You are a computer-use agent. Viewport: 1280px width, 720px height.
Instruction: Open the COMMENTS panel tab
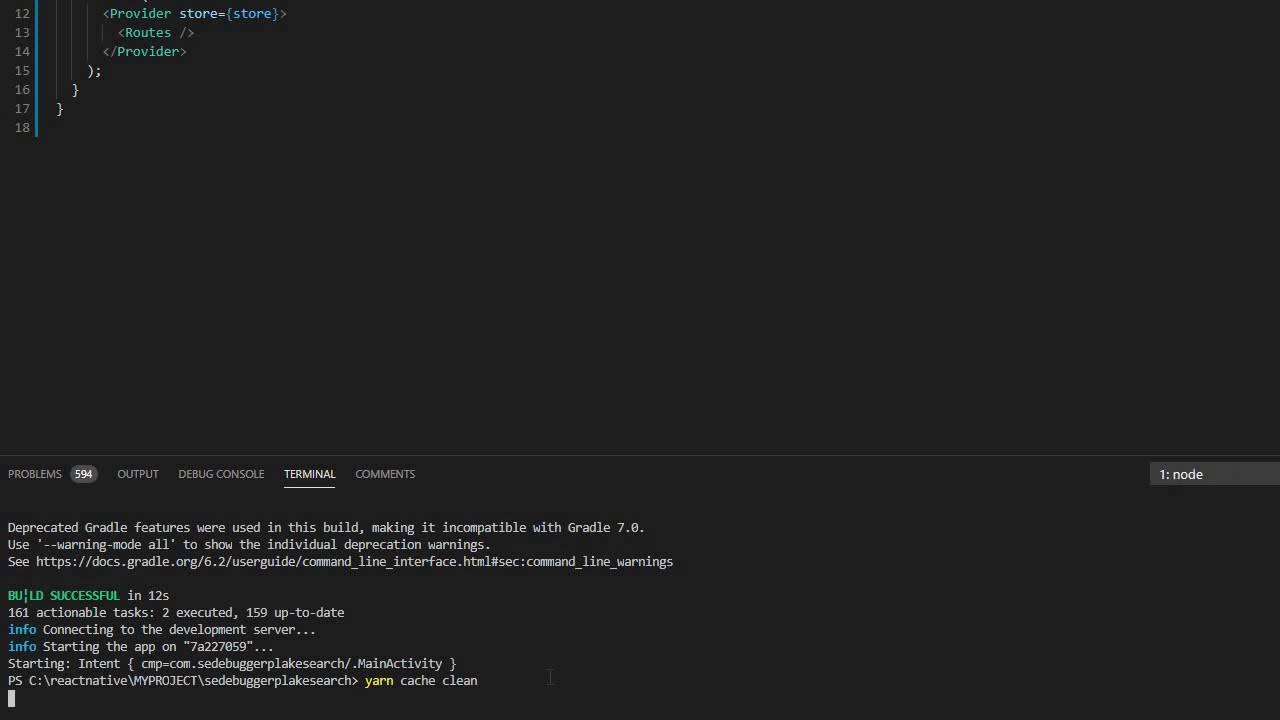(x=385, y=474)
